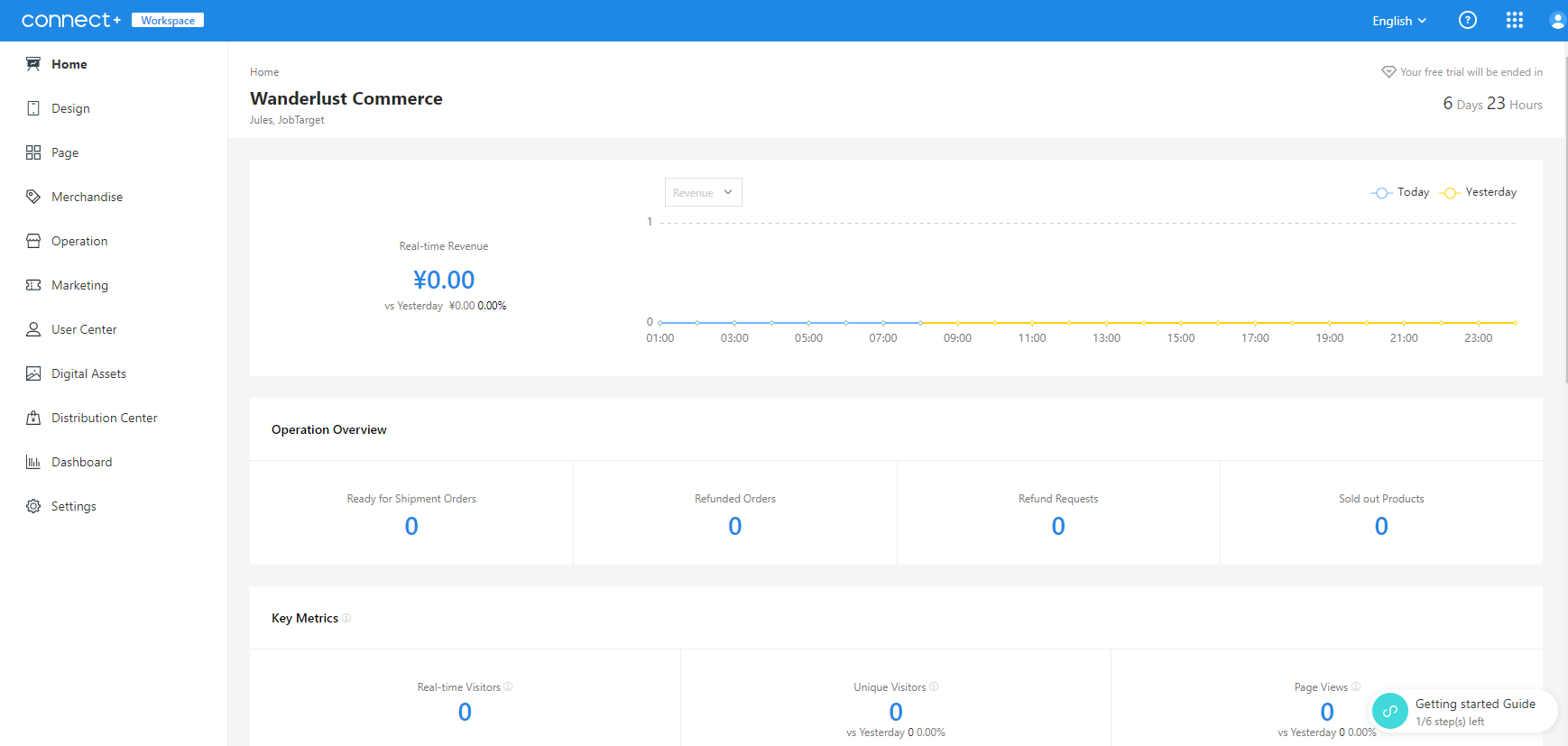The width and height of the screenshot is (1568, 746).
Task: Click the Merchandise tag icon
Action: (33, 197)
